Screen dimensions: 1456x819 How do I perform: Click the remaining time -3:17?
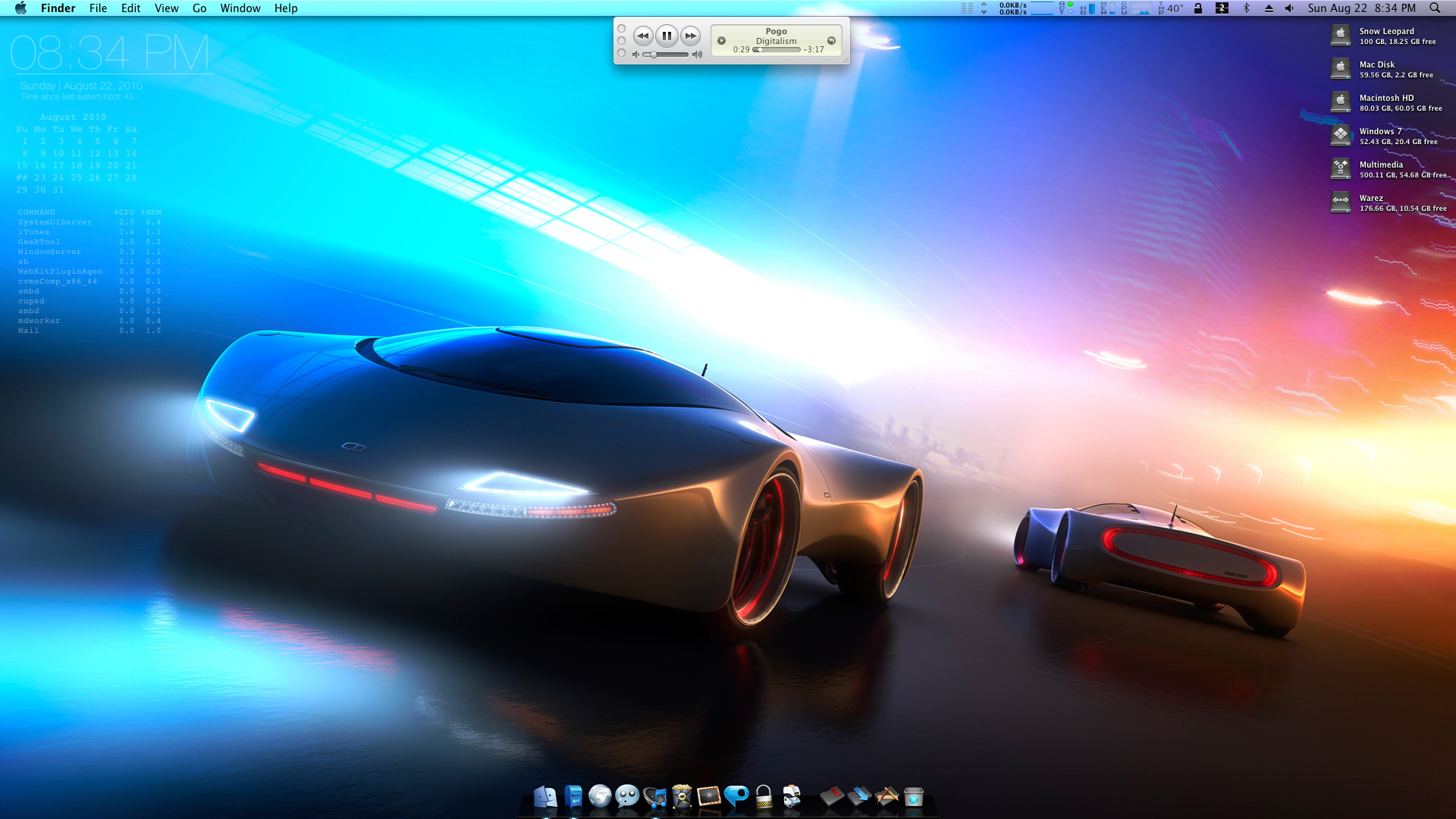pyautogui.click(x=814, y=50)
